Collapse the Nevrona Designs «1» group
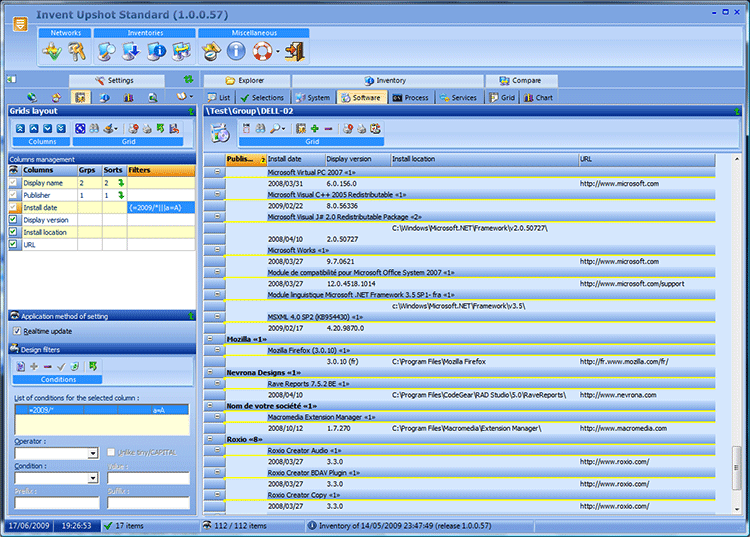 tap(210, 372)
